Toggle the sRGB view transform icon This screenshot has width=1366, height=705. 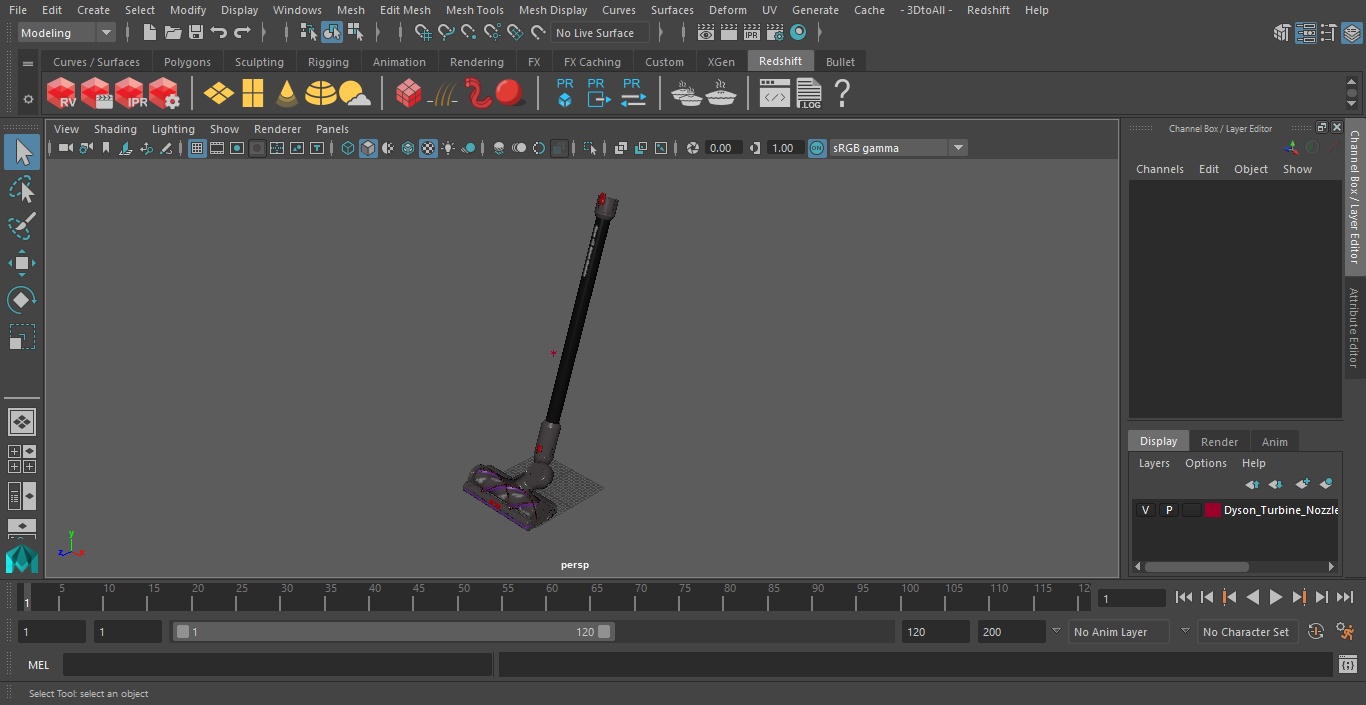coord(817,148)
